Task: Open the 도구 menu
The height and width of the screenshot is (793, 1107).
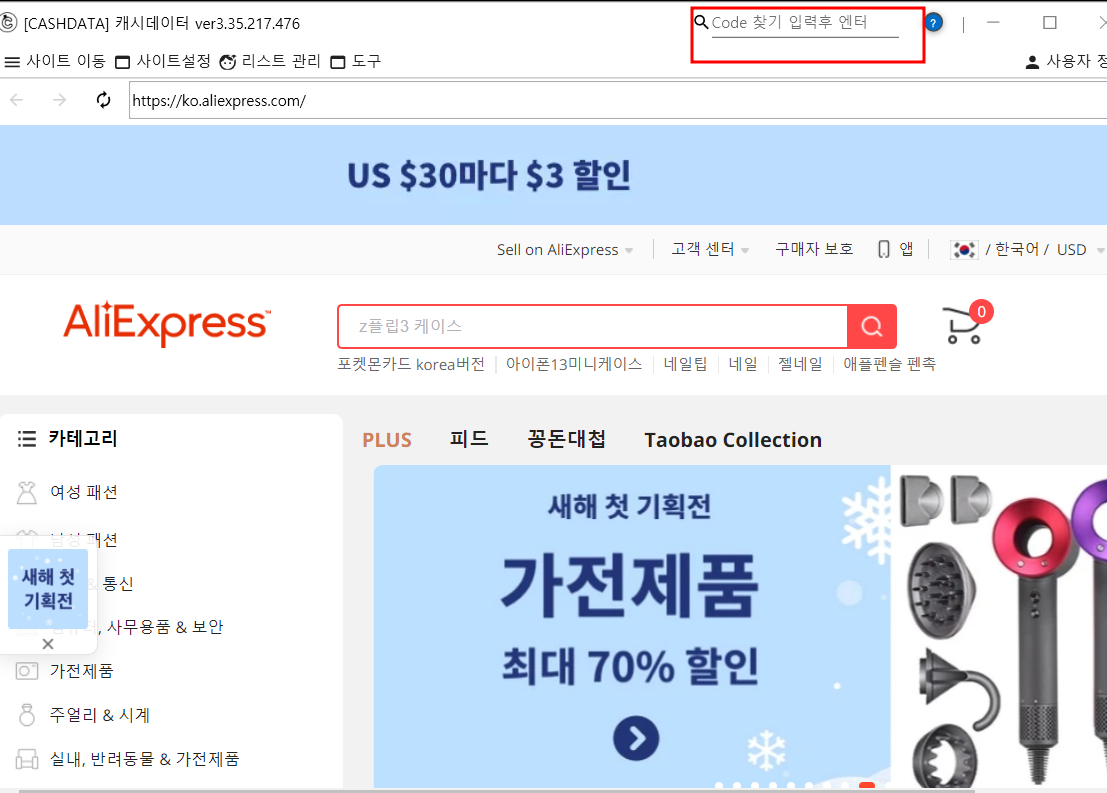Action: click(x=356, y=61)
